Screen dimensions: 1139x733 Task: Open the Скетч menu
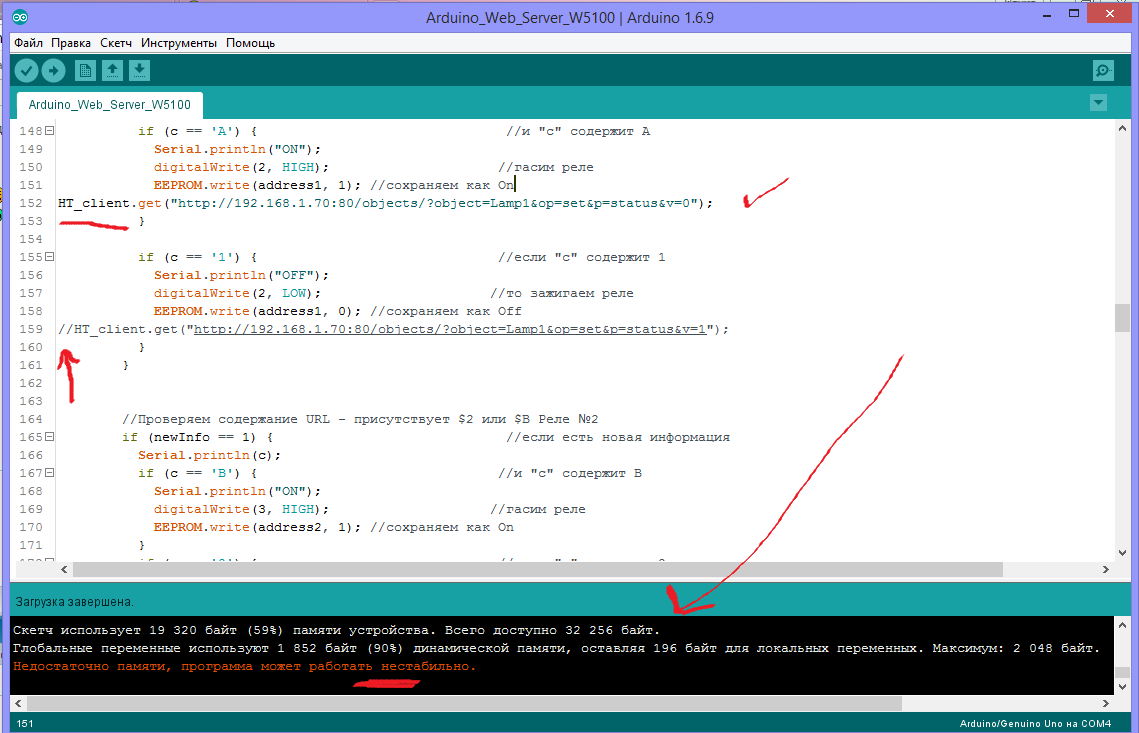click(116, 43)
